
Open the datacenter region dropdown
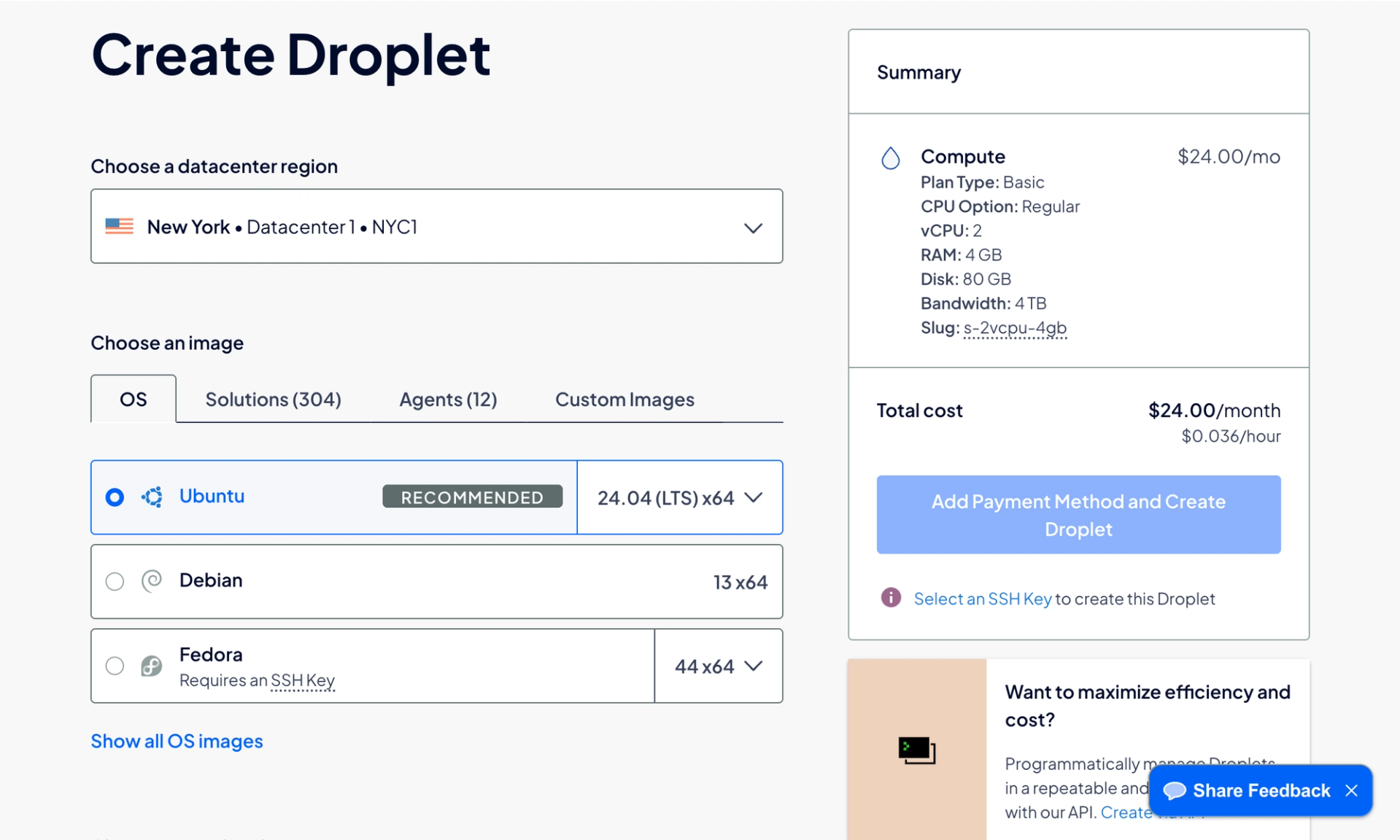(x=436, y=226)
